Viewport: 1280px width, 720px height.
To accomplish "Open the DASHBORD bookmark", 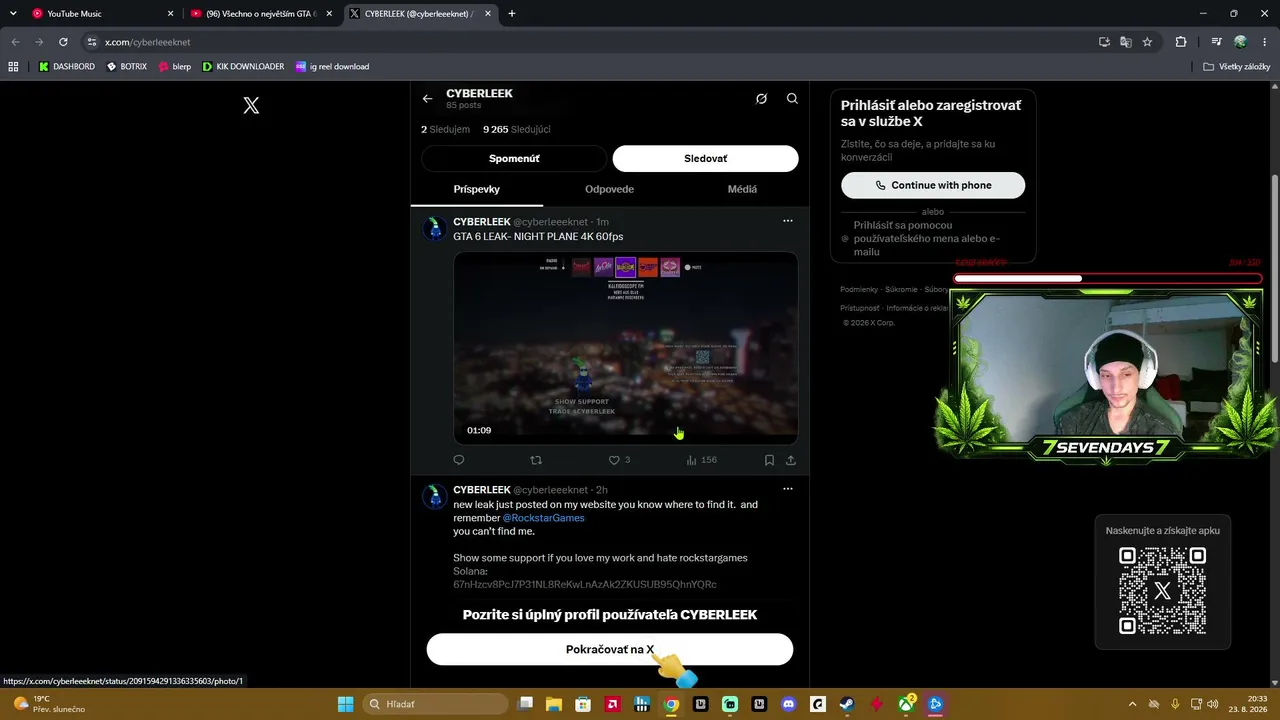I will pyautogui.click(x=67, y=67).
